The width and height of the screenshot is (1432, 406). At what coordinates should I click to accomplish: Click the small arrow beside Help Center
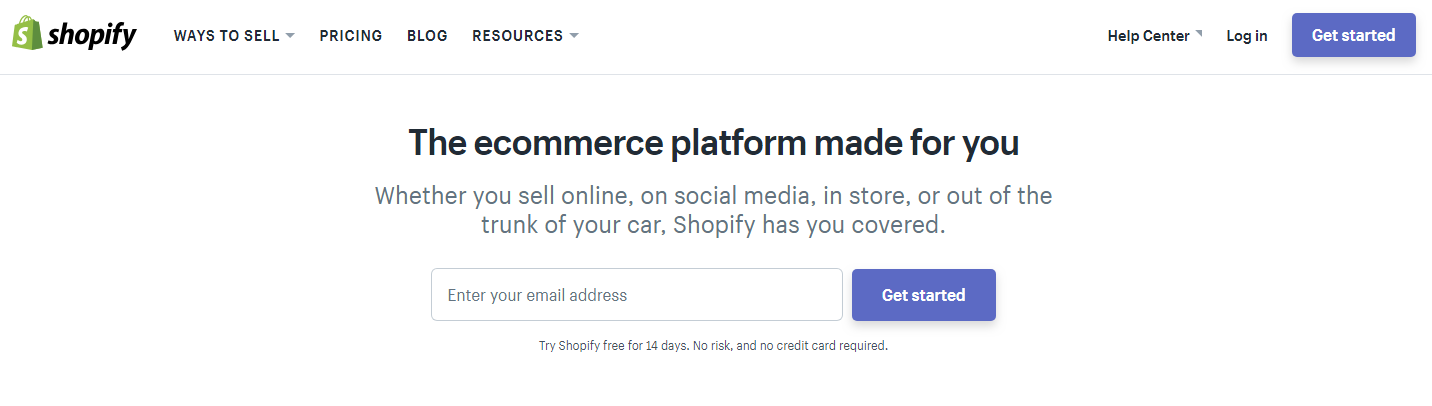click(x=1199, y=33)
